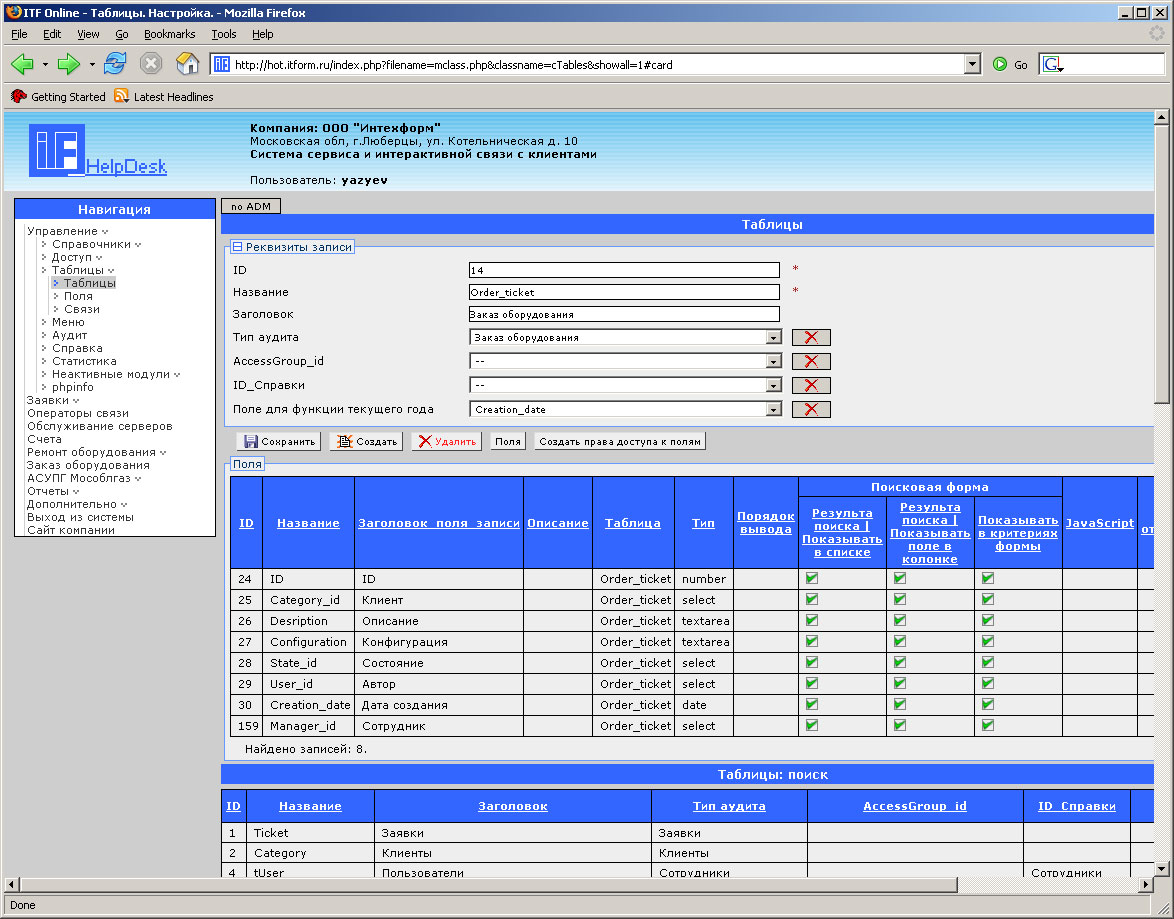
Task: Click the Latest Headlines feed icon
Action: [x=121, y=96]
